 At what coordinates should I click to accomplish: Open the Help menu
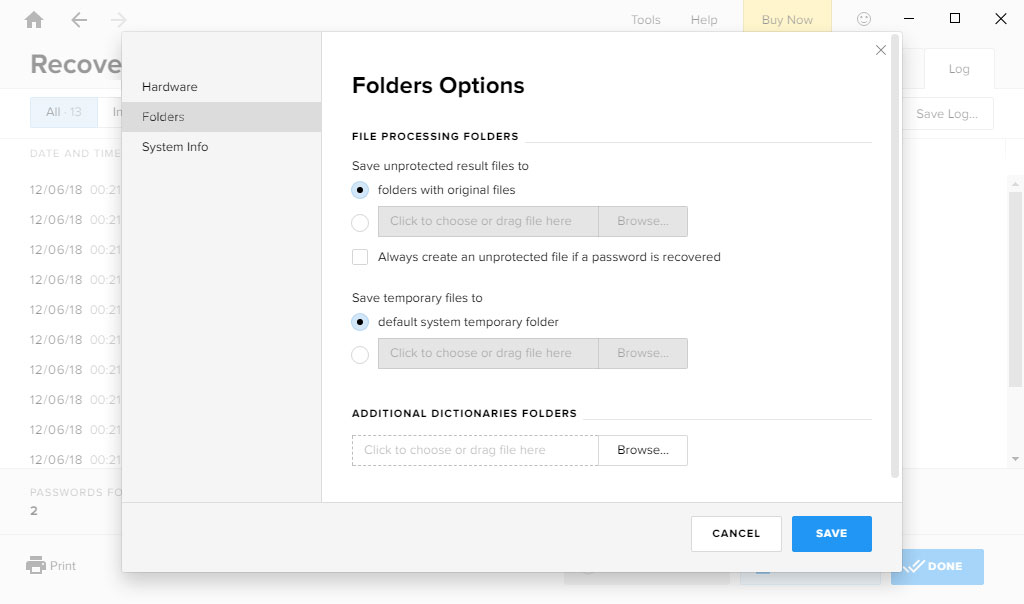coord(704,20)
